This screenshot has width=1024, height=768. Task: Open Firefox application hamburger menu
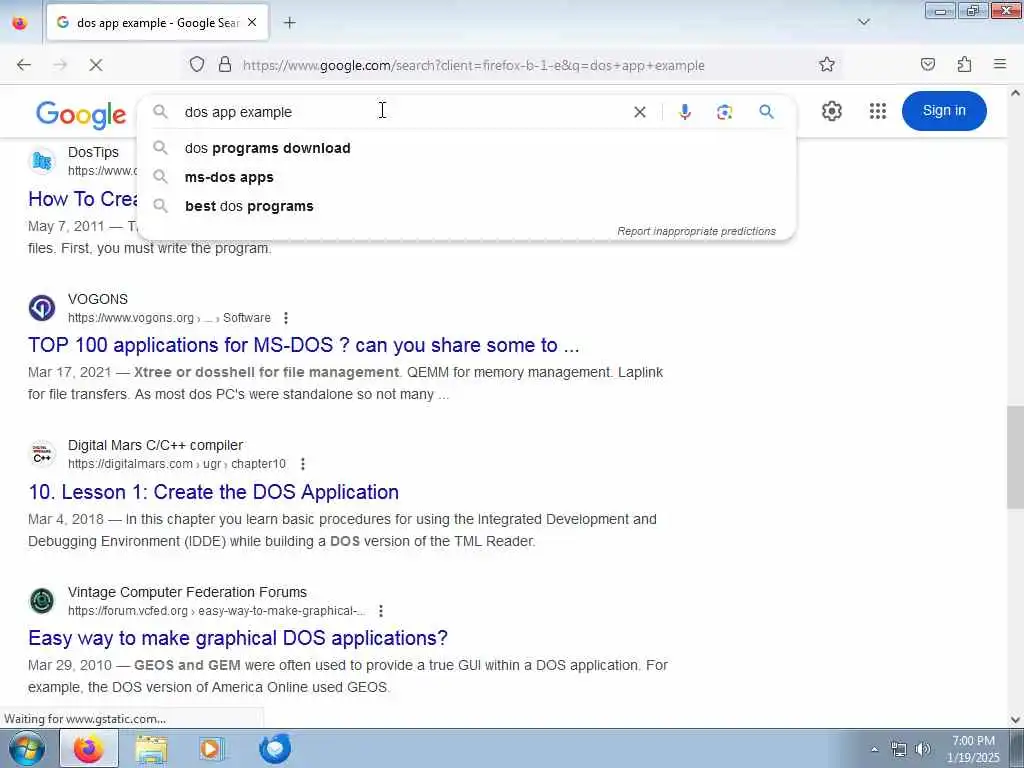click(x=1000, y=65)
